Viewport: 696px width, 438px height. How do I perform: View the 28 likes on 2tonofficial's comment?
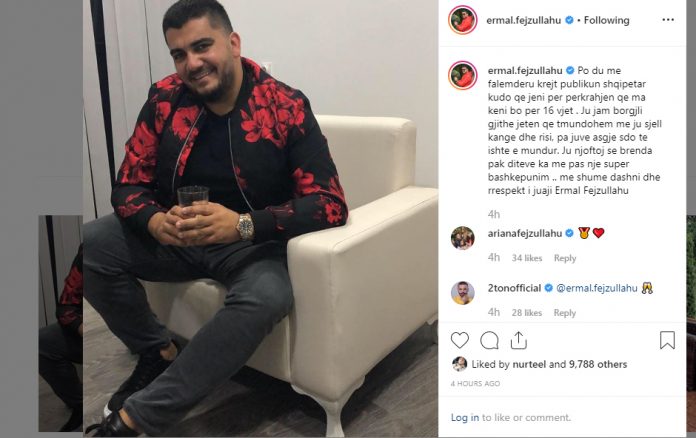coord(527,313)
